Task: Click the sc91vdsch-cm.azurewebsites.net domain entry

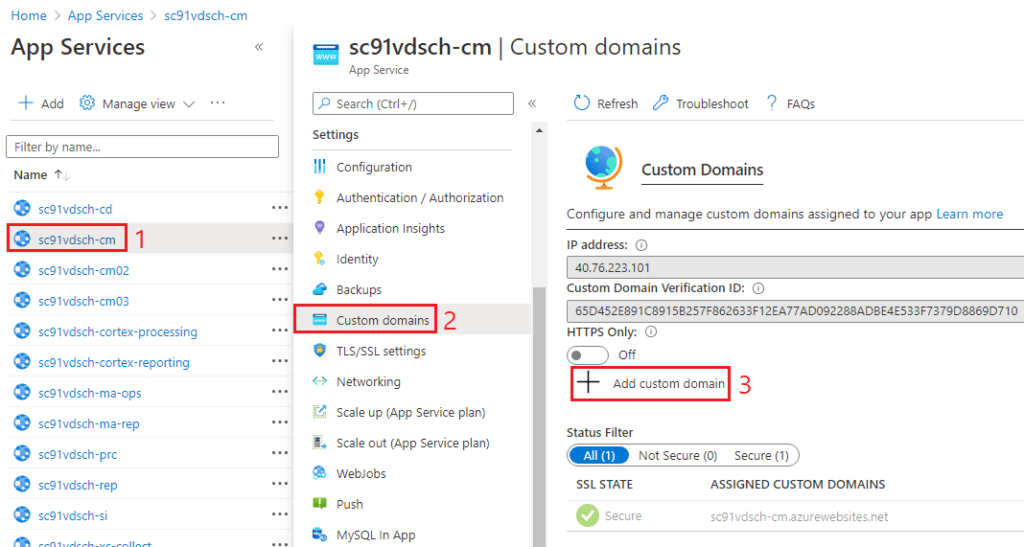Action: (x=799, y=516)
